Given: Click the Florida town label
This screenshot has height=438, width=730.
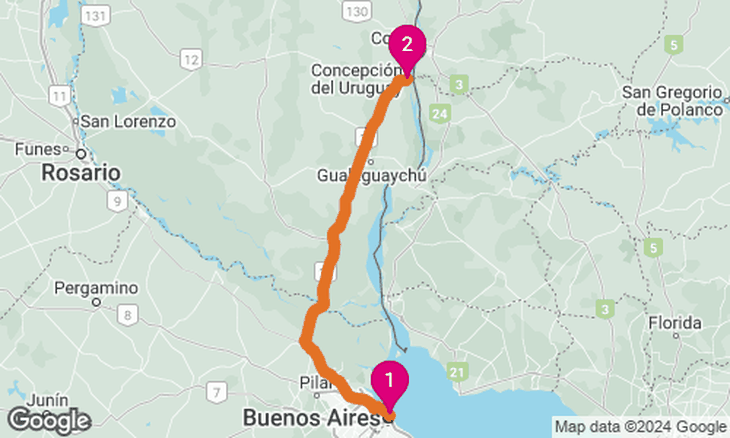Looking at the screenshot, I should point(675,323).
